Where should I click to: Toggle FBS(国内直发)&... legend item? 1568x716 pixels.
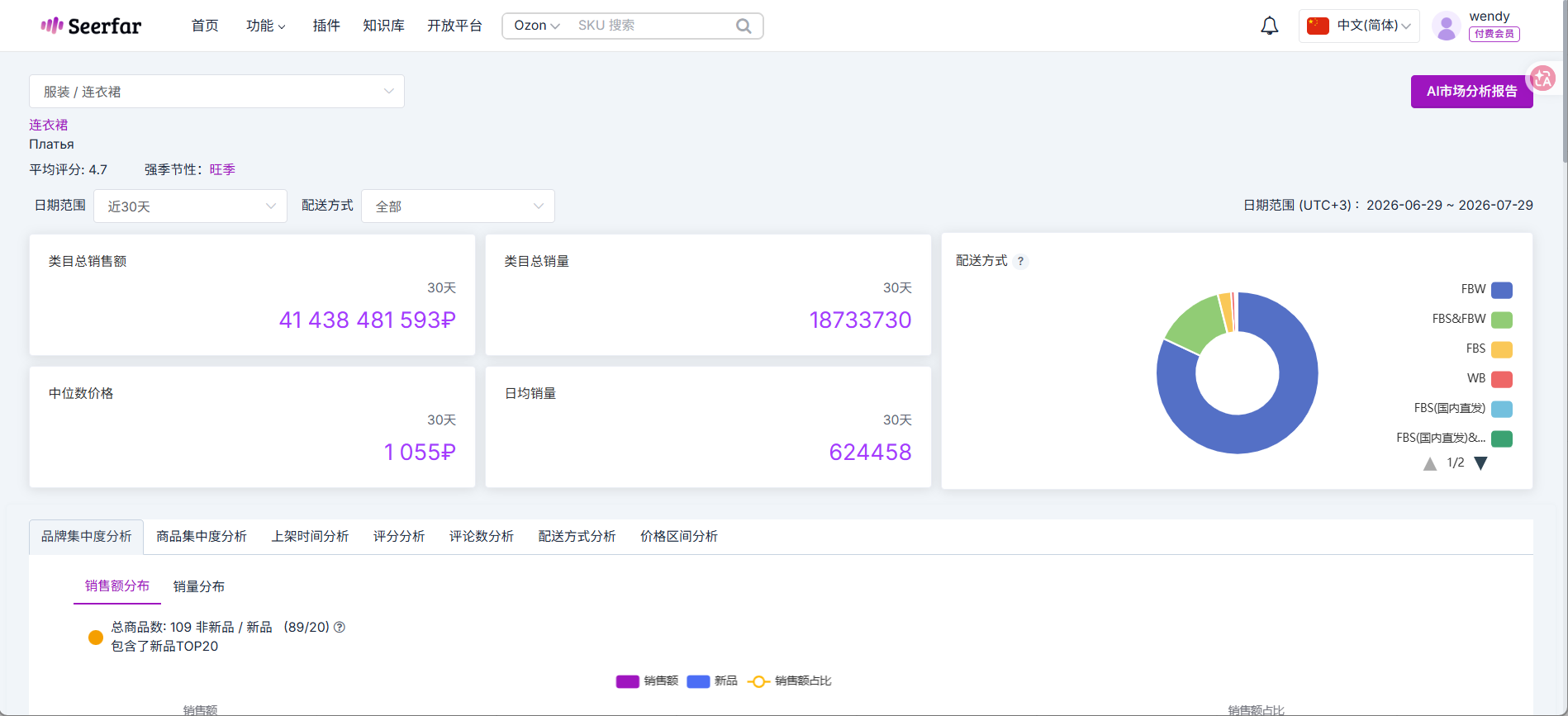coord(1454,439)
